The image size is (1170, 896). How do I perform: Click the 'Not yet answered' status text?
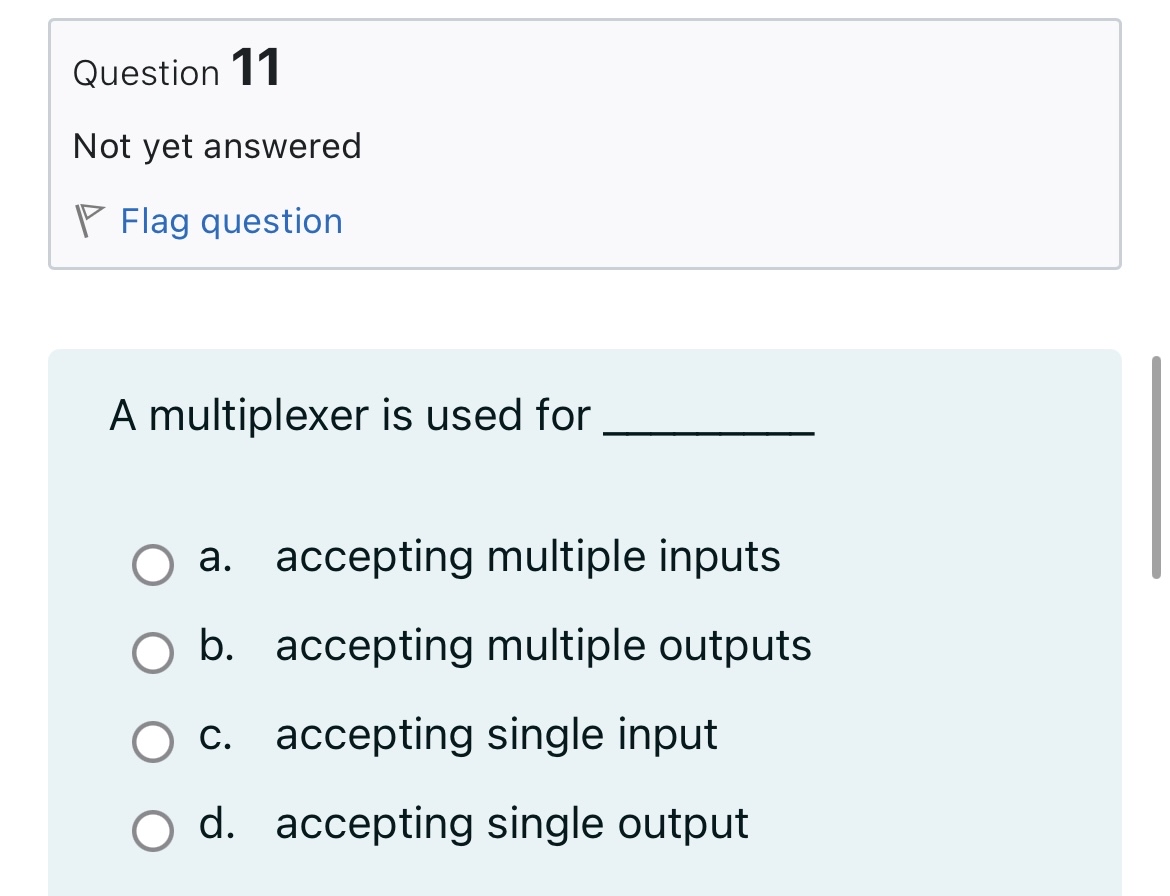[x=216, y=146]
